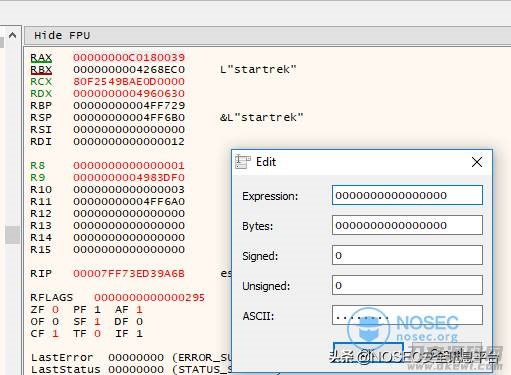This screenshot has height=375, width=511.
Task: Click the Signed value field
Action: (407, 255)
